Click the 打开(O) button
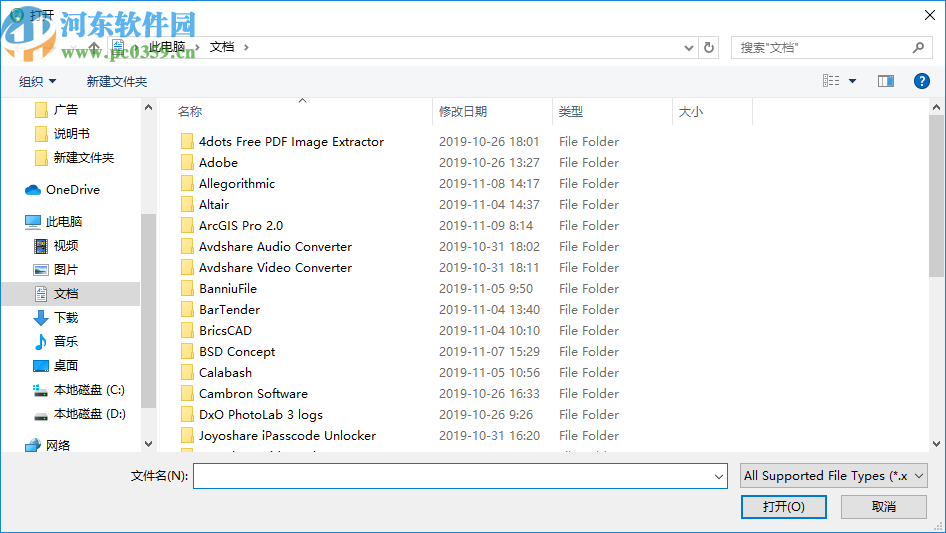This screenshot has height=533, width=946. (784, 506)
